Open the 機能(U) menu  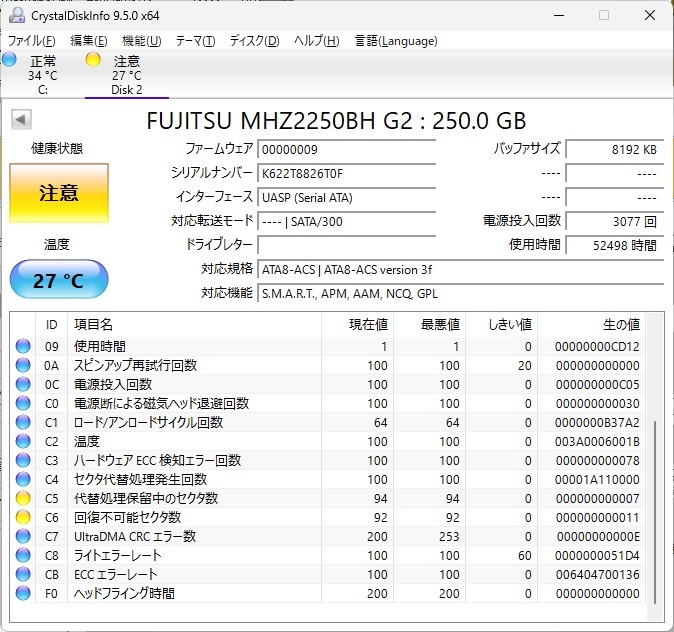click(x=141, y=41)
